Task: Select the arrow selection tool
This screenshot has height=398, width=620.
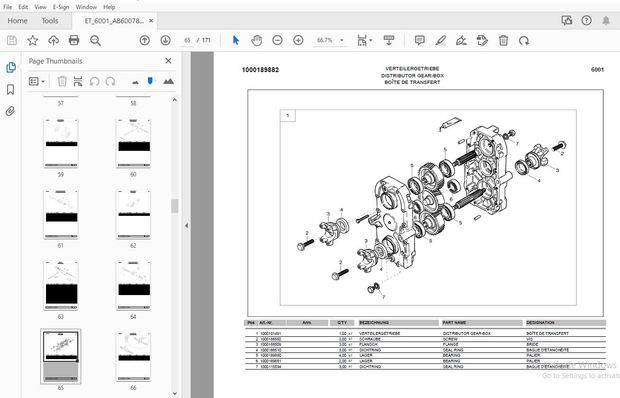Action: 236,40
